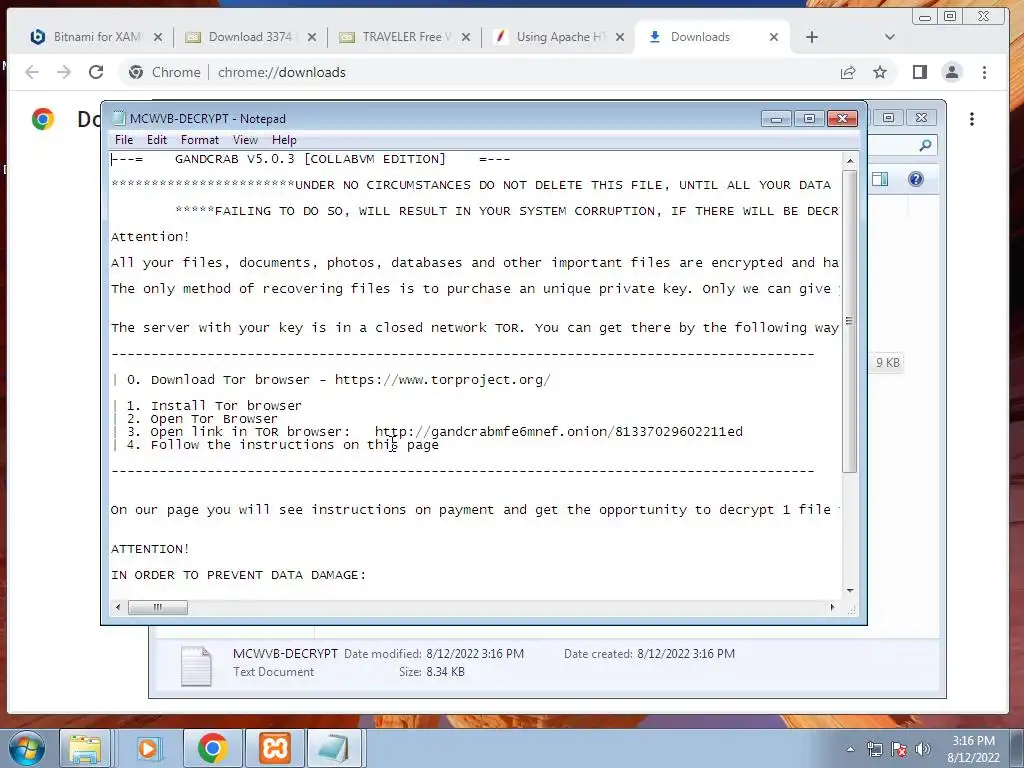
Task: Open the Windows Start menu
Action: (26, 748)
